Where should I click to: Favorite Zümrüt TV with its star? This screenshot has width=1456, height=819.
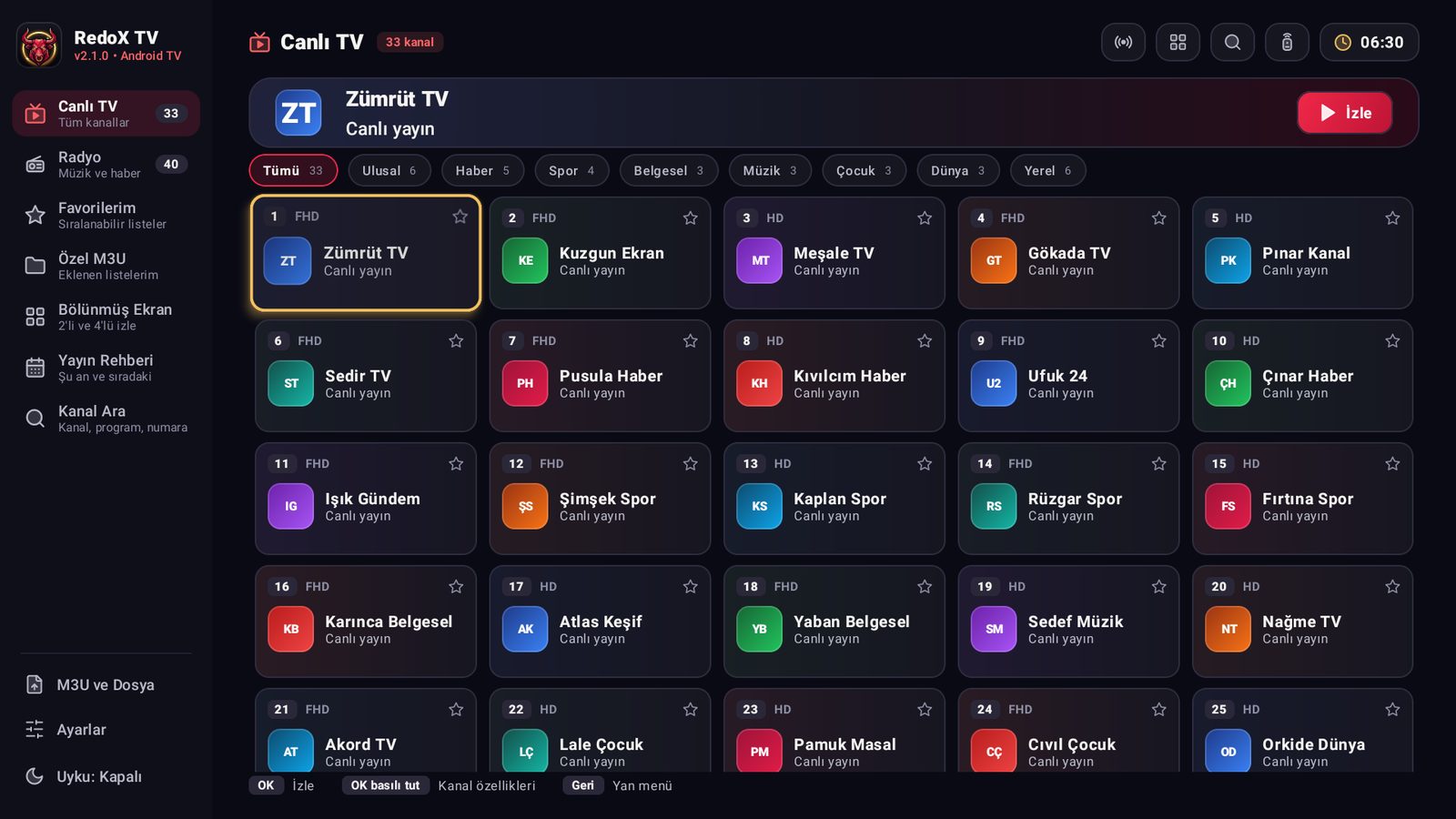460,217
